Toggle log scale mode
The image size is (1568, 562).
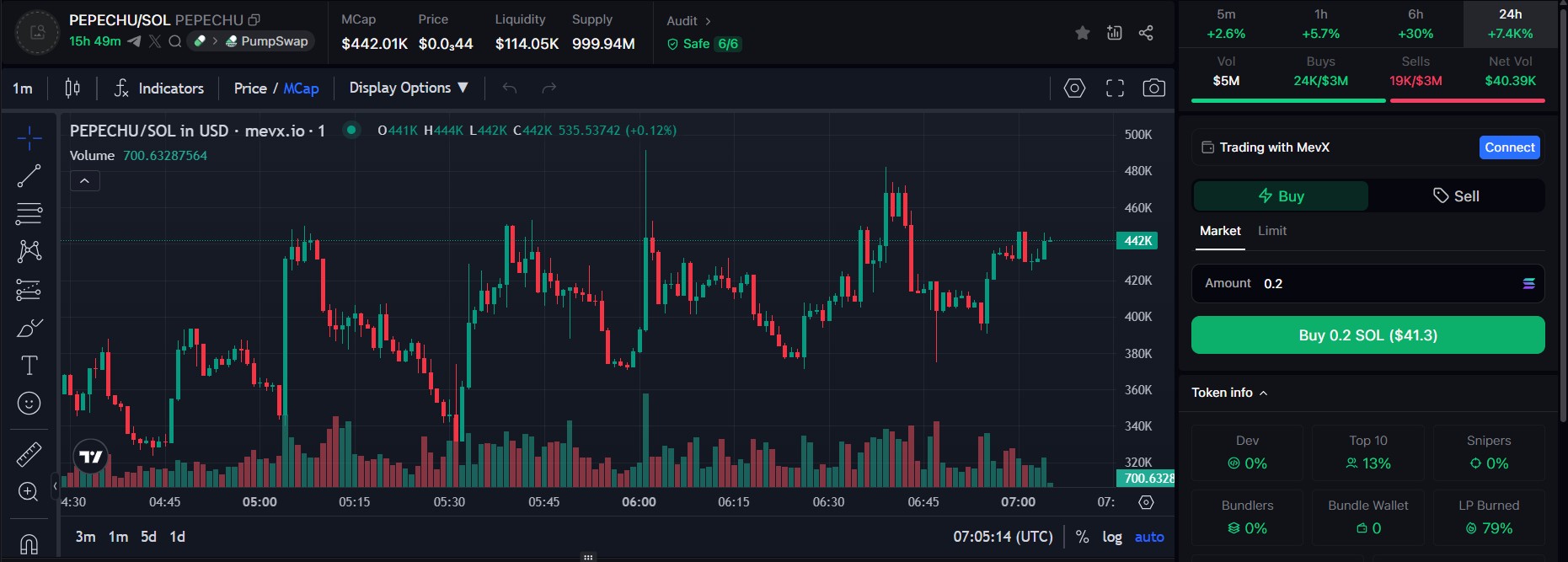(x=1112, y=537)
